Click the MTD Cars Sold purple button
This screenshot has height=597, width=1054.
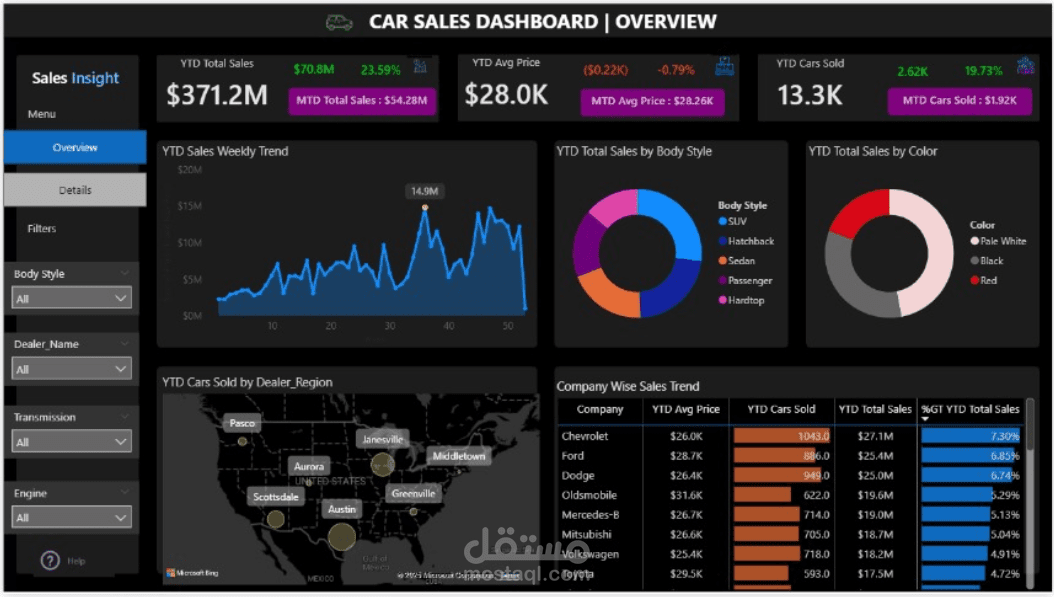pyautogui.click(x=959, y=101)
